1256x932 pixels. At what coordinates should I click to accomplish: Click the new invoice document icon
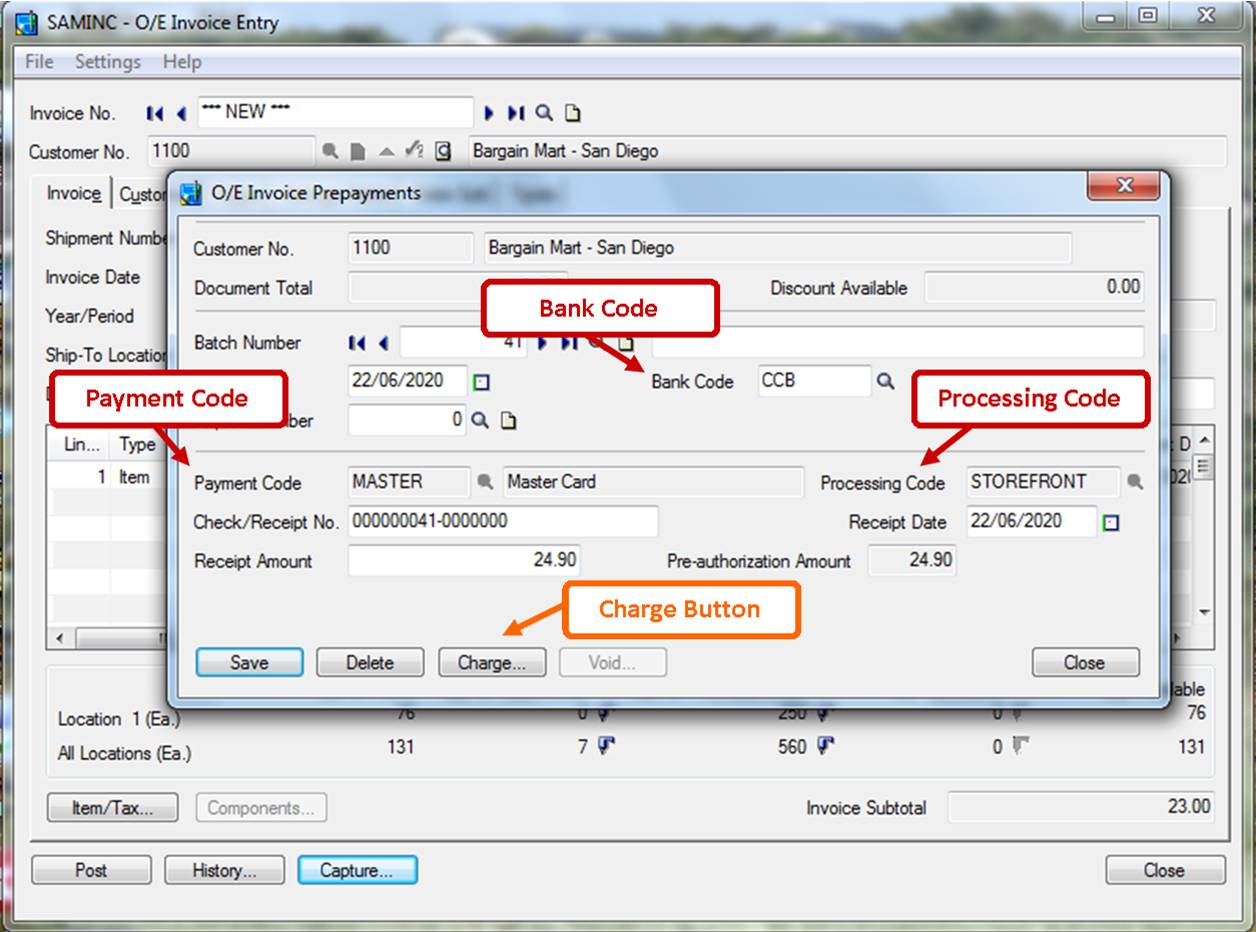point(572,113)
